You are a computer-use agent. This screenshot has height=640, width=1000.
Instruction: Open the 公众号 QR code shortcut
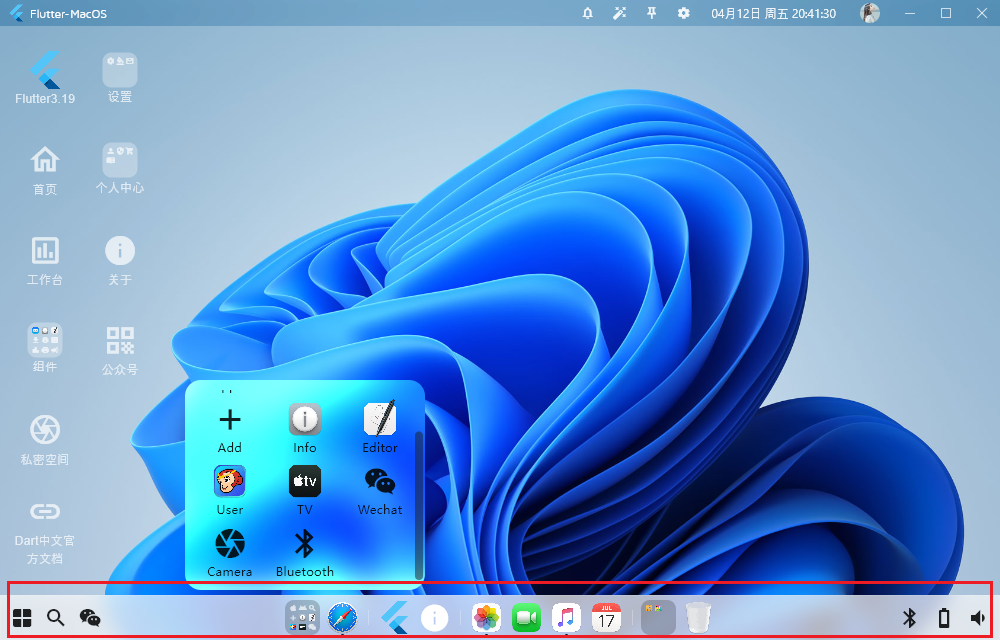(x=120, y=351)
